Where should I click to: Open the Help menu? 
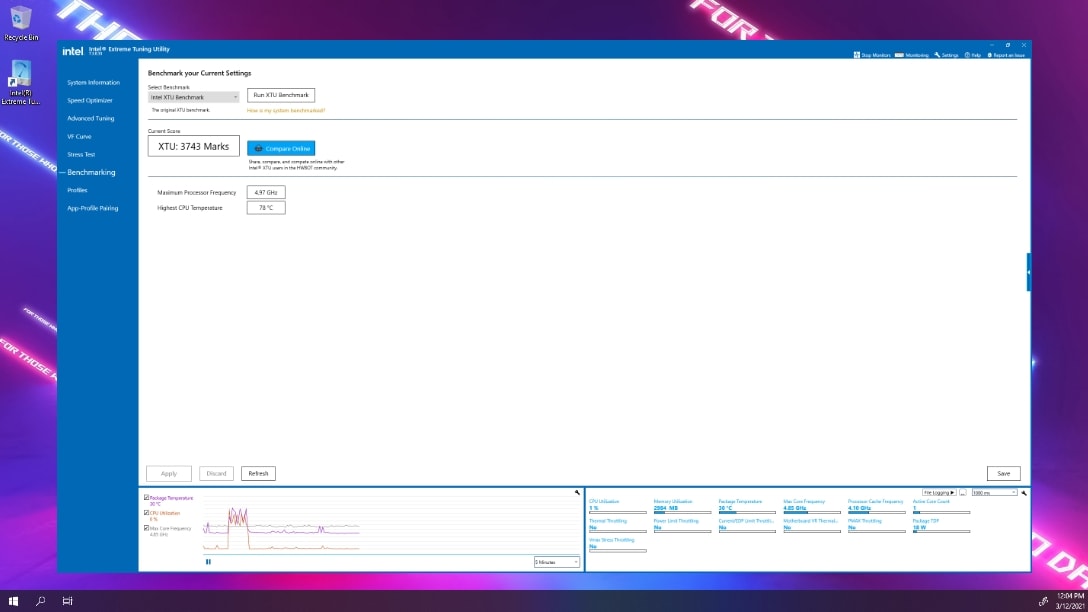click(x=973, y=55)
